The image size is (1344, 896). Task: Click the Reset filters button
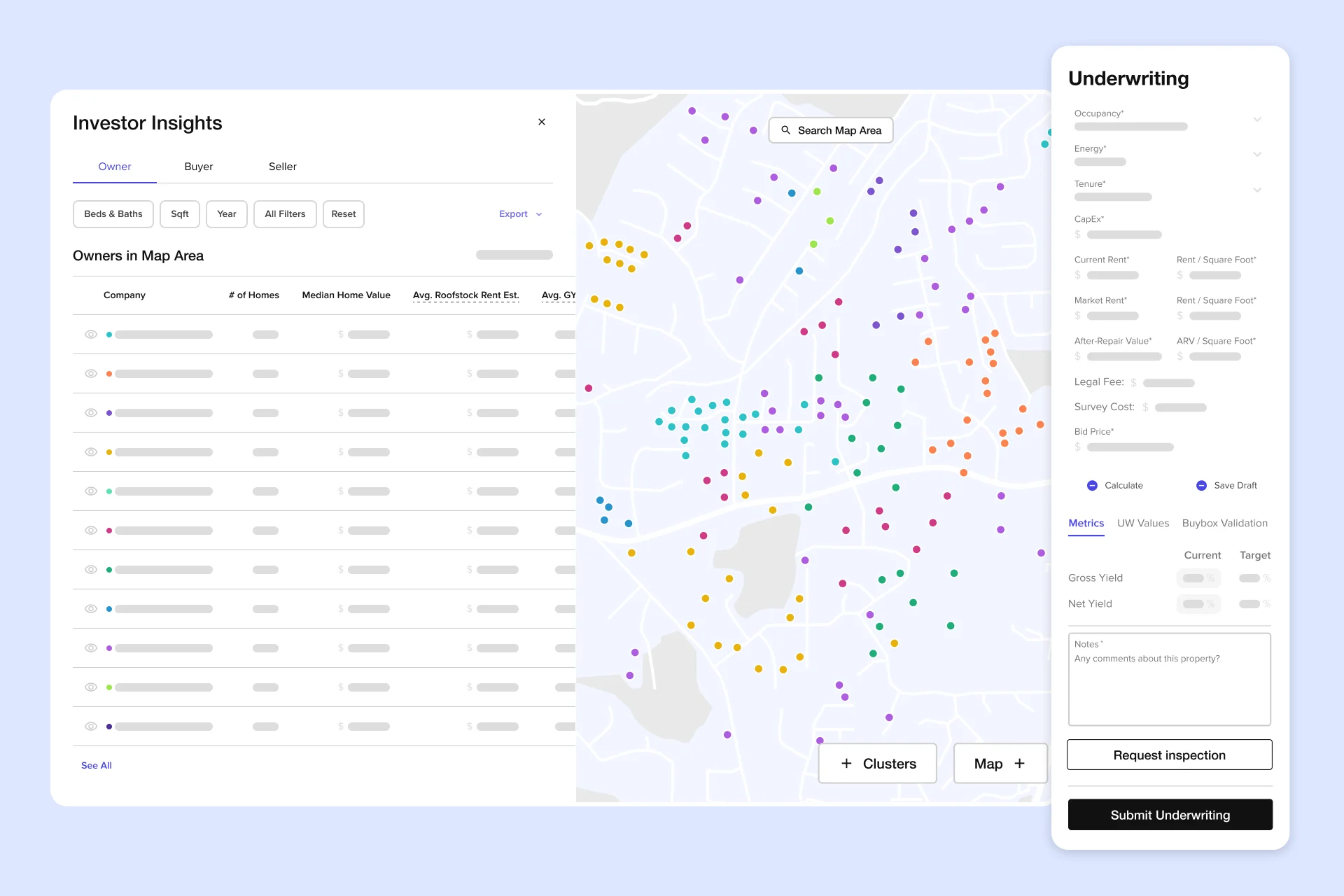point(344,214)
